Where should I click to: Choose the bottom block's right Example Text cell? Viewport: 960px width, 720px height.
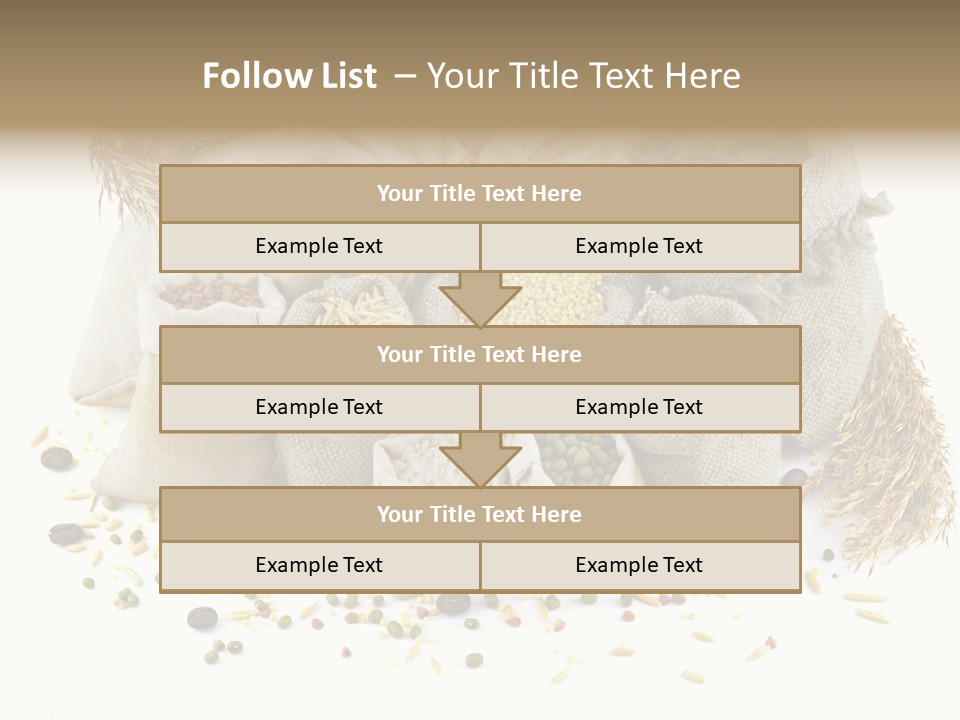639,565
